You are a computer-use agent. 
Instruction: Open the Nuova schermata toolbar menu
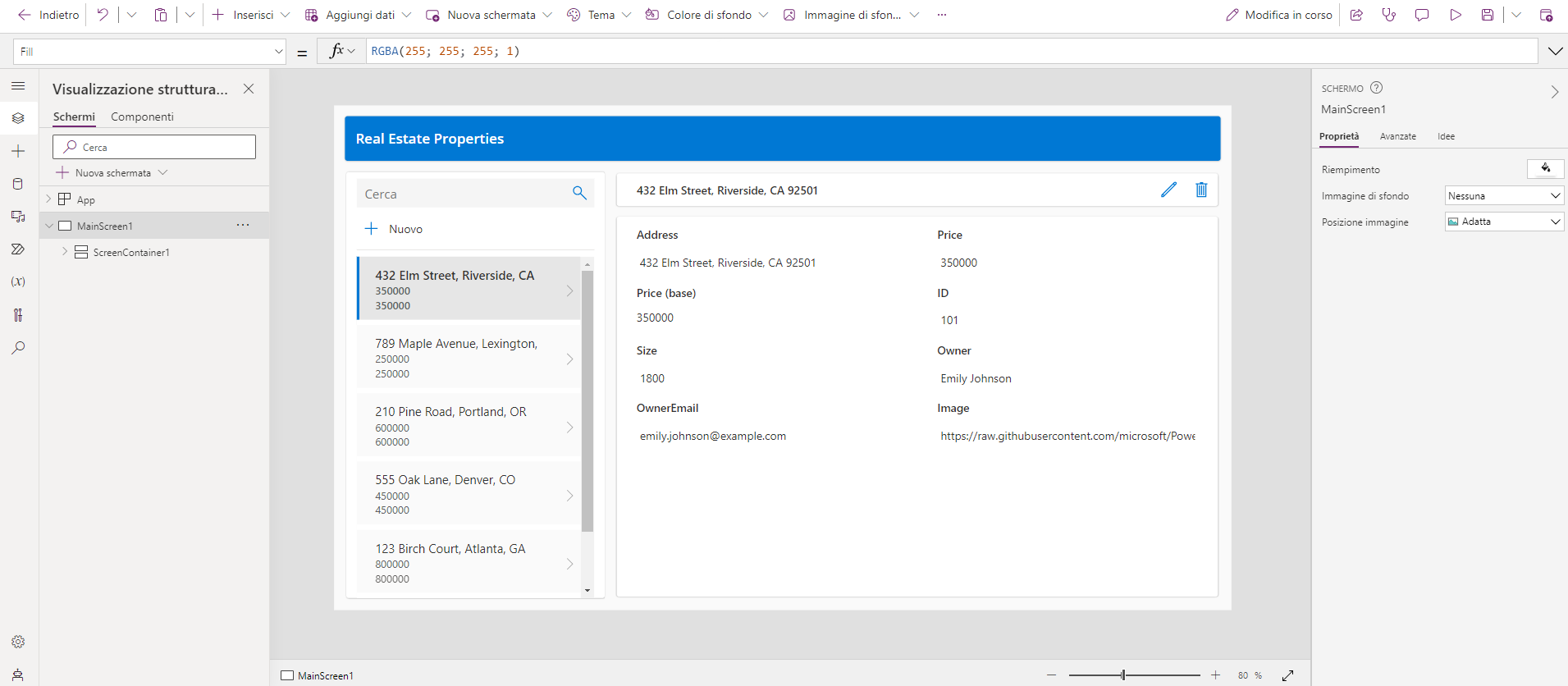(489, 15)
